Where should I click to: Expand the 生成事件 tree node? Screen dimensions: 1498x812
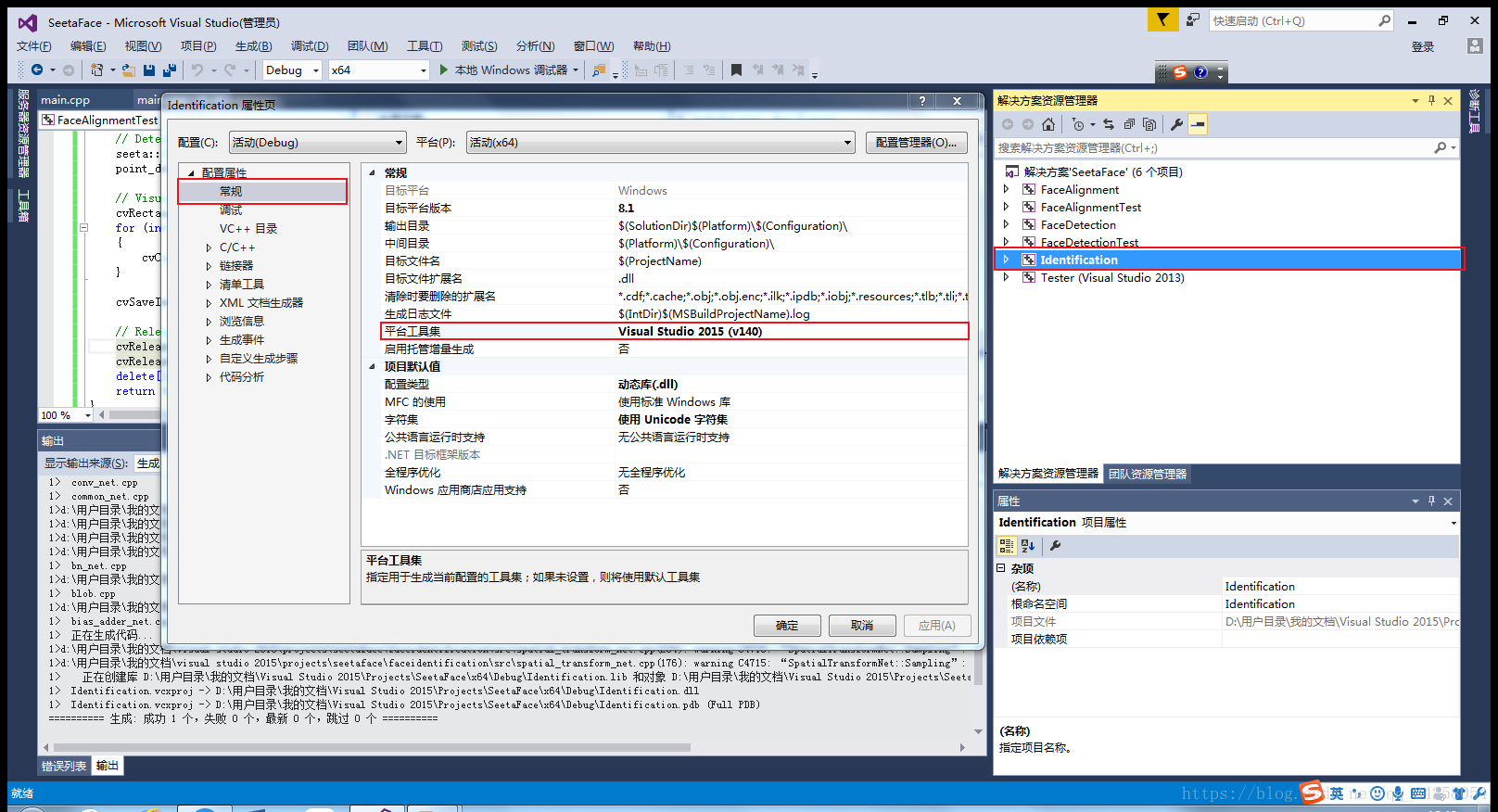click(x=209, y=340)
